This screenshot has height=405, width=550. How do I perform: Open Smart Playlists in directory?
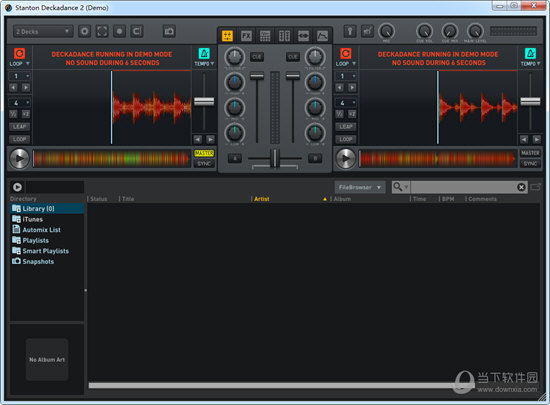(x=47, y=251)
